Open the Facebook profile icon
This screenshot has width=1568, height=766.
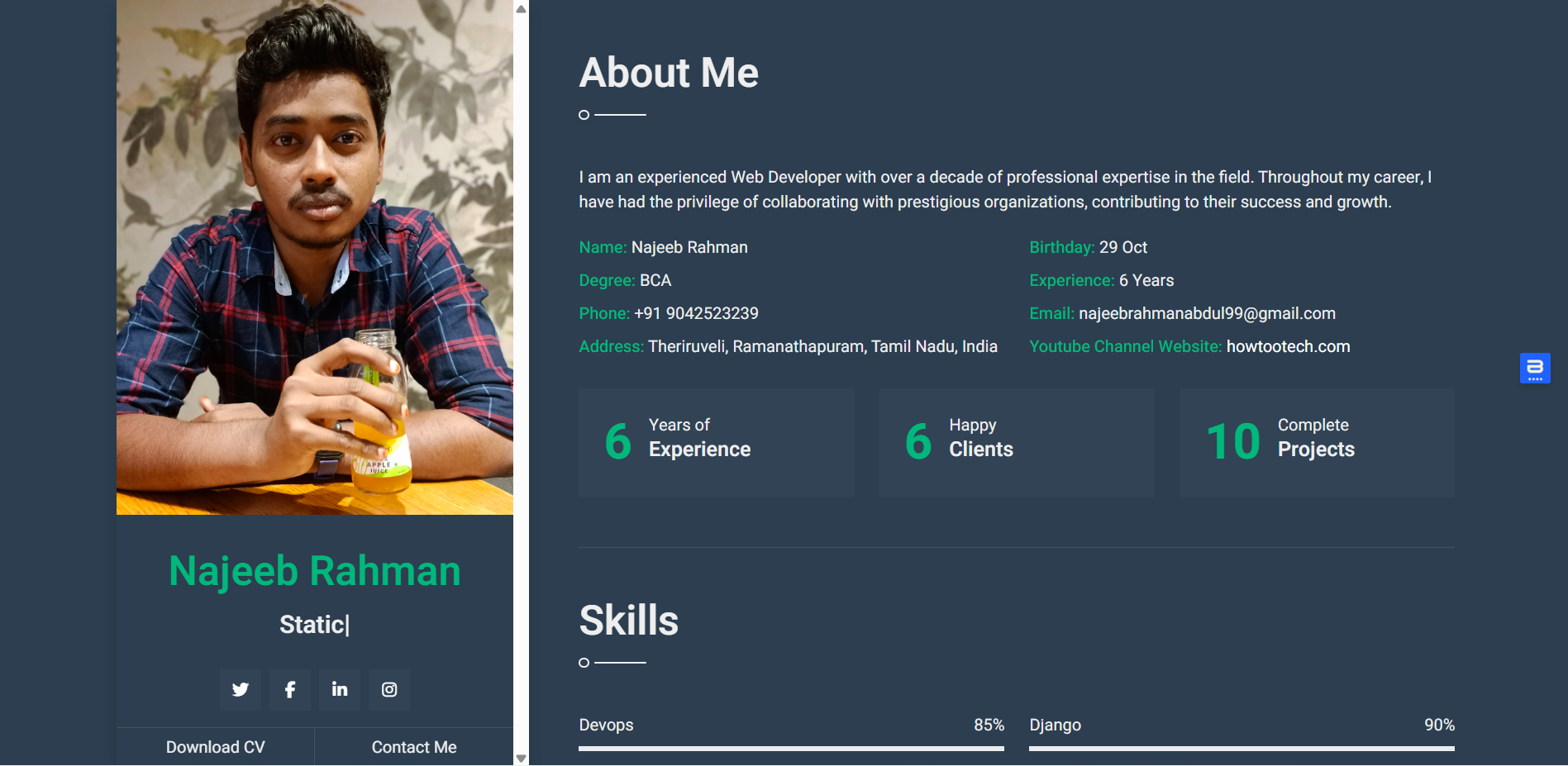pos(290,690)
